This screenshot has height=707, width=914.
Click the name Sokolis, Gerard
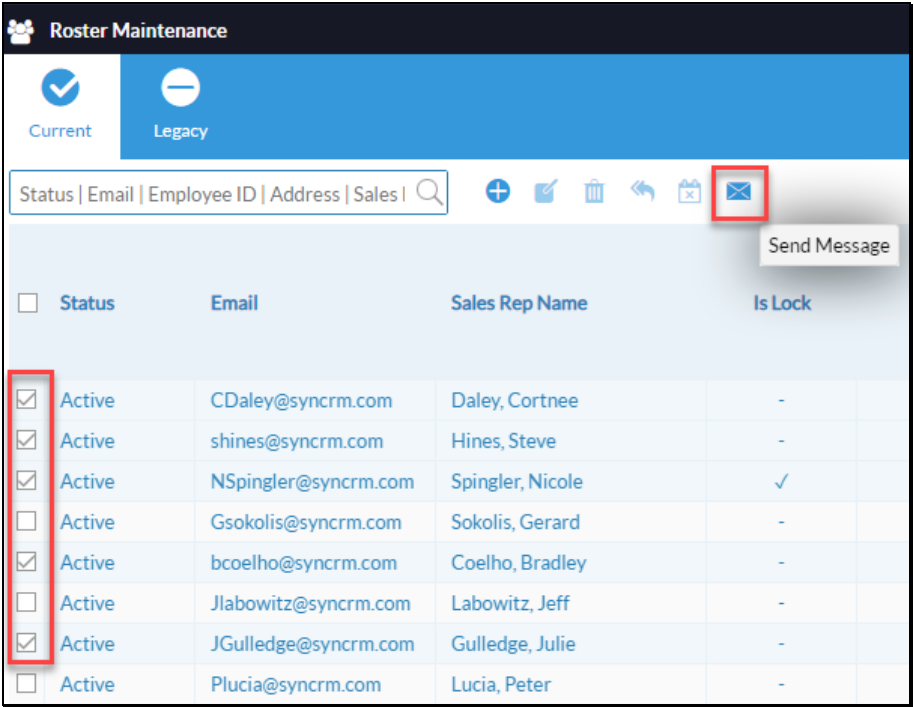click(x=516, y=522)
